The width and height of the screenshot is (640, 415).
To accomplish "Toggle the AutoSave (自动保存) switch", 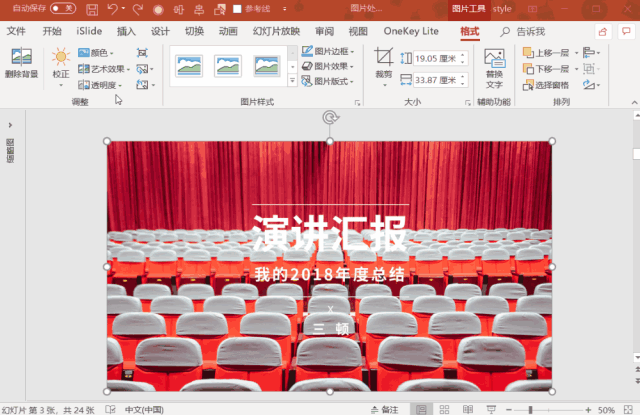I will coord(62,9).
